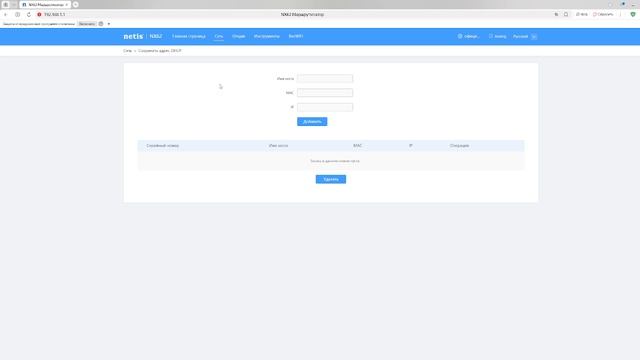Open the info bar's small dropdown arrow
Viewport: 640px width, 360px height.
point(109,24)
